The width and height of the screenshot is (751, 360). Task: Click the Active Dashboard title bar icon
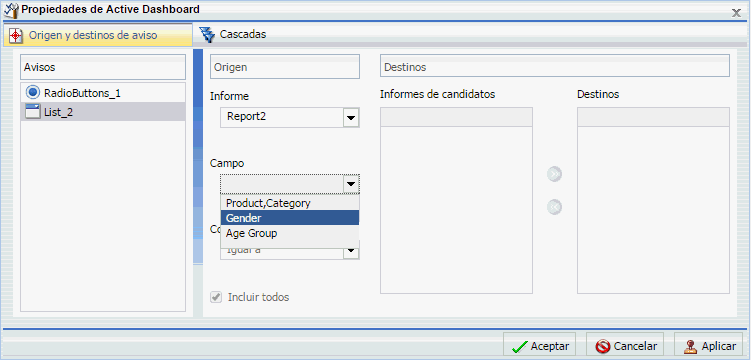click(11, 9)
